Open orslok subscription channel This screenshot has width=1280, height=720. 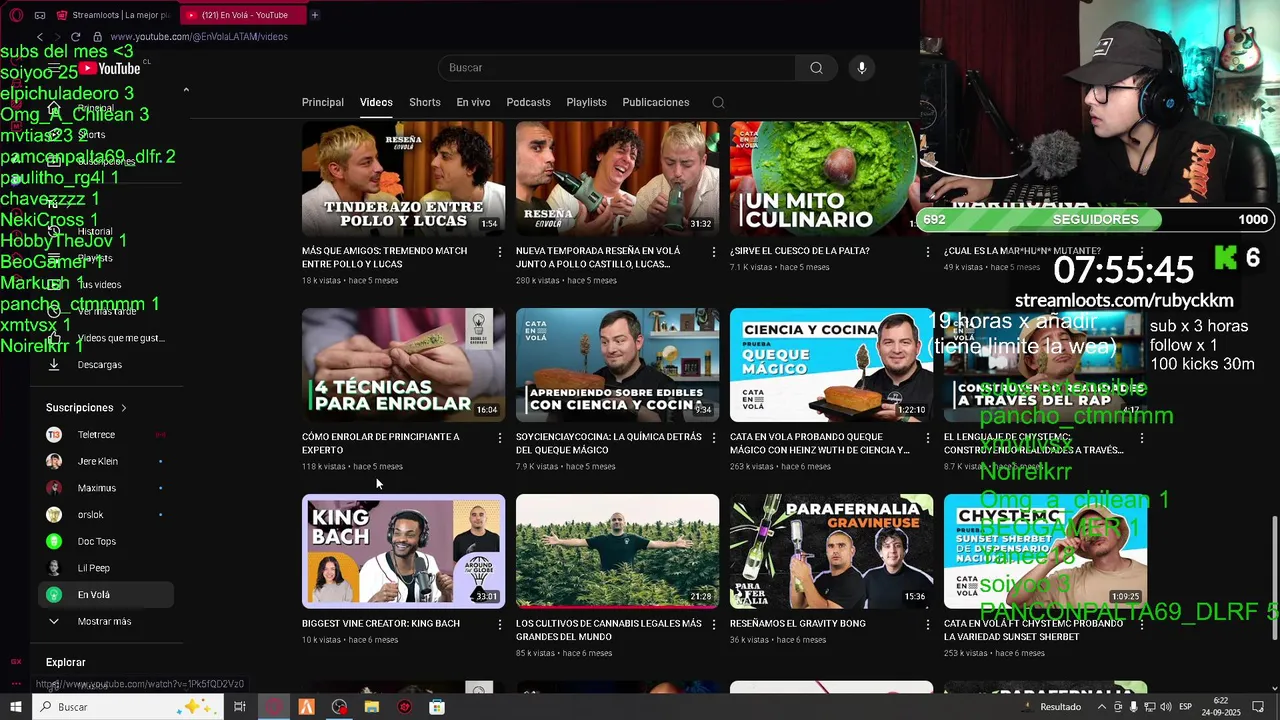(106, 515)
